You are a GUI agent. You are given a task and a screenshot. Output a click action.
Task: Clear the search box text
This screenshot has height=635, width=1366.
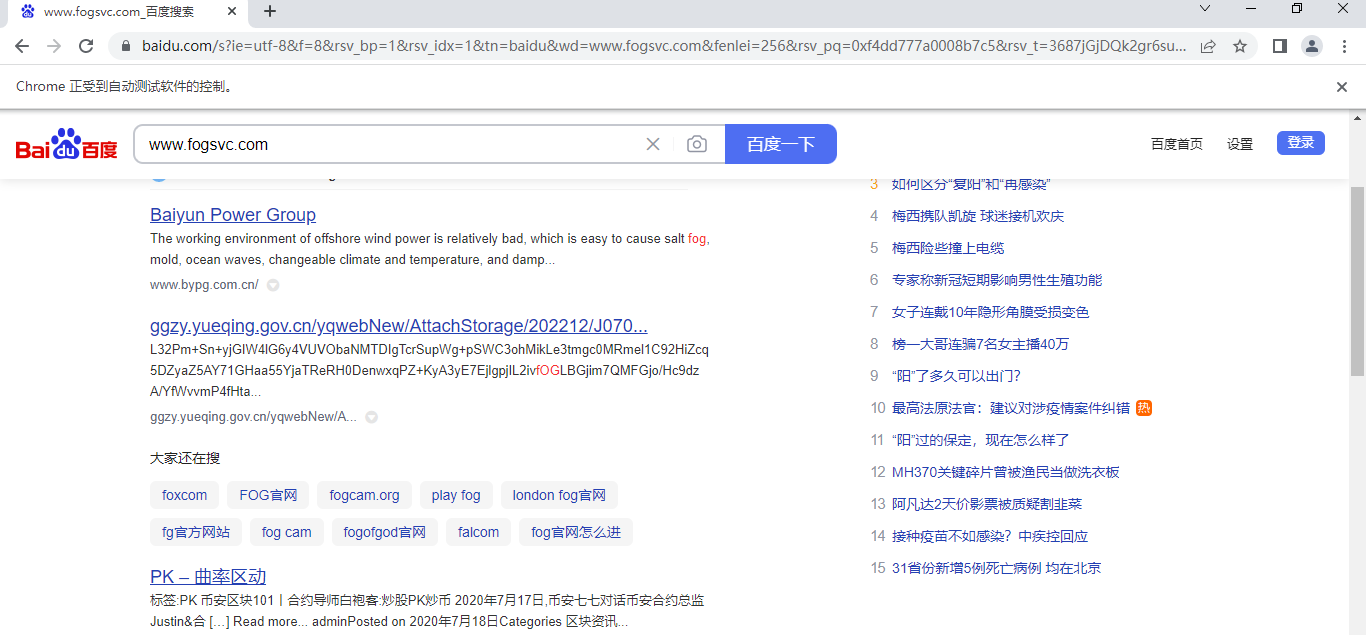[x=653, y=144]
